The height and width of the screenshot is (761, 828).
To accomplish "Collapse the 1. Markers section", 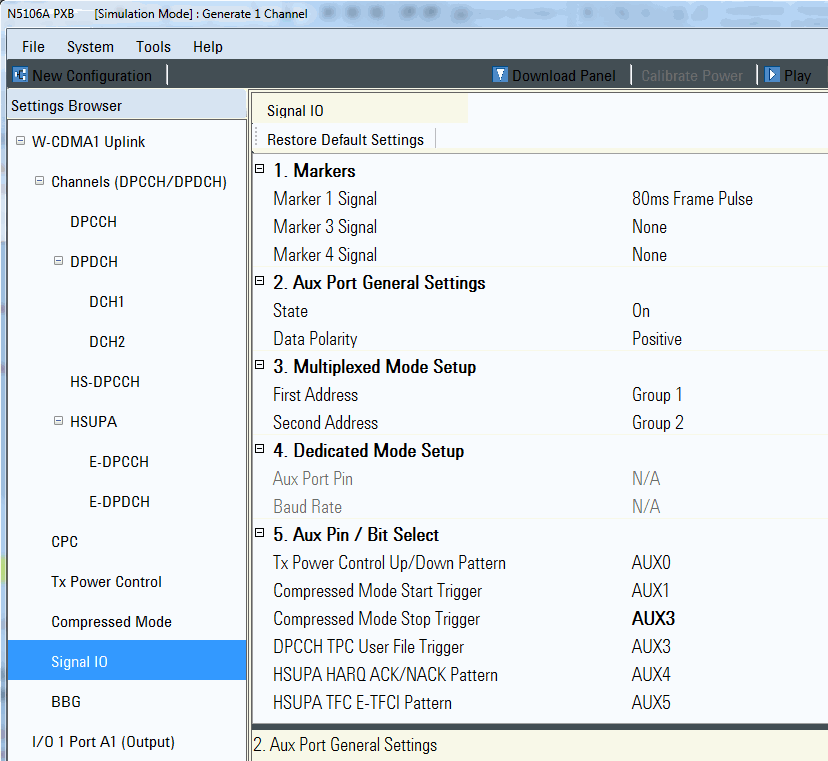I will point(260,170).
